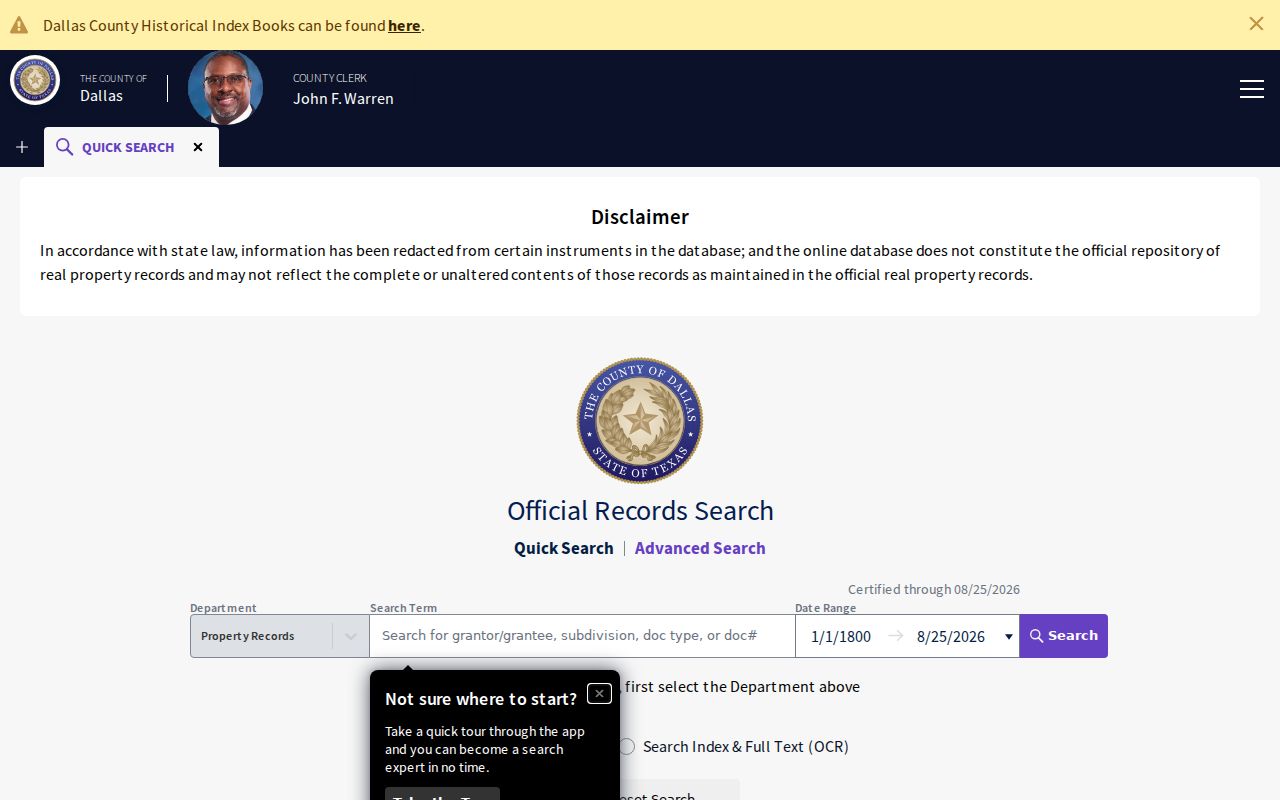
Task: Open the hamburger menu icon
Action: pyautogui.click(x=1251, y=89)
